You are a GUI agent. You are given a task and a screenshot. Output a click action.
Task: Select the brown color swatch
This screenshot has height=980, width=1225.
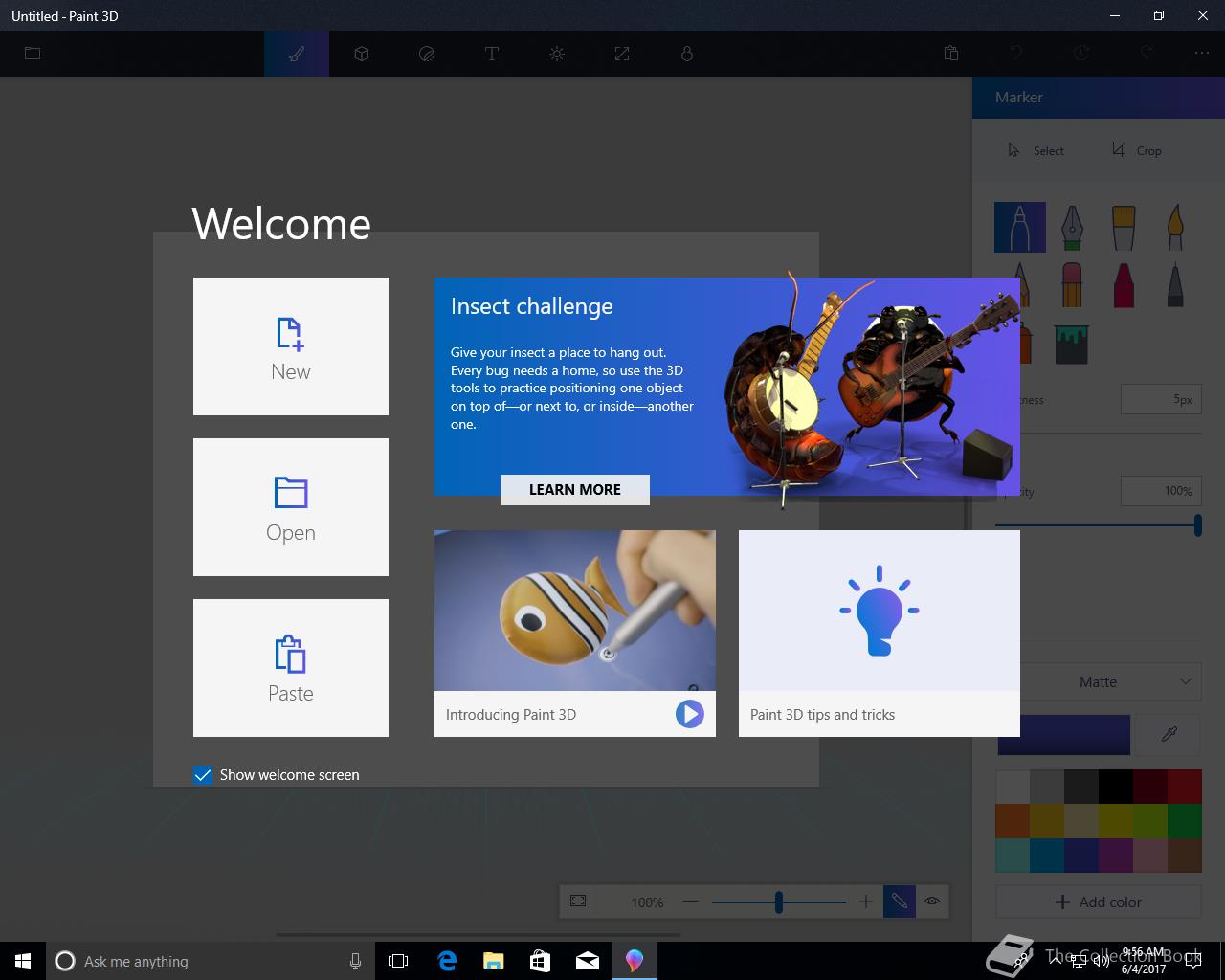pyautogui.click(x=1185, y=856)
